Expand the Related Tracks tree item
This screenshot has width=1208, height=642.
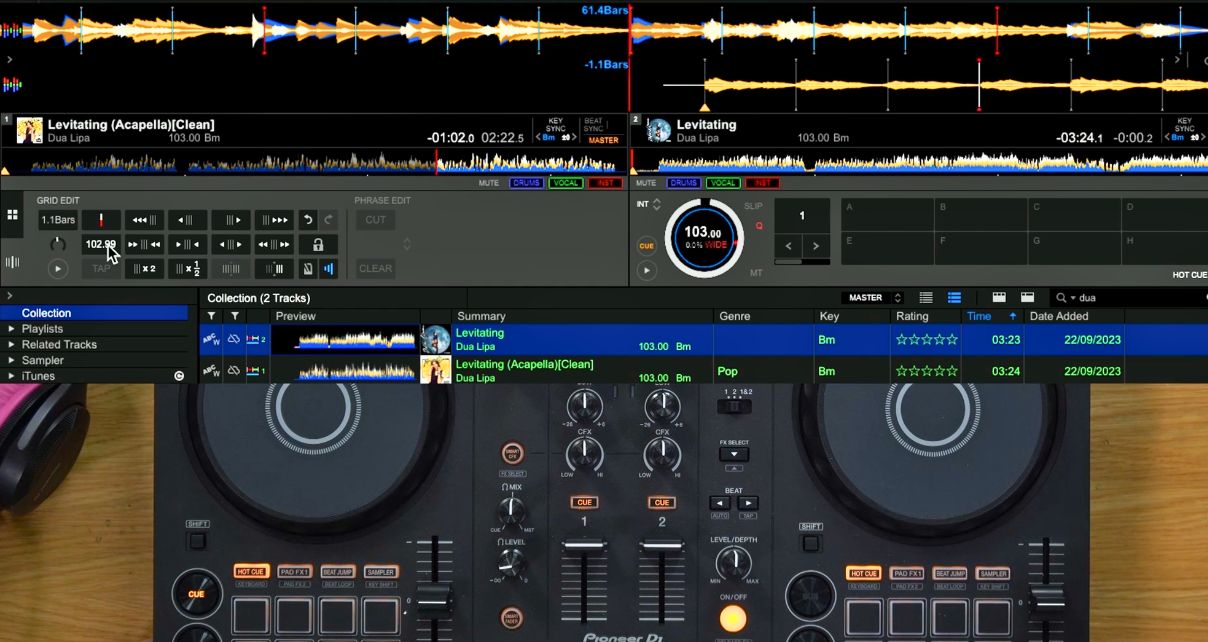[12, 345]
